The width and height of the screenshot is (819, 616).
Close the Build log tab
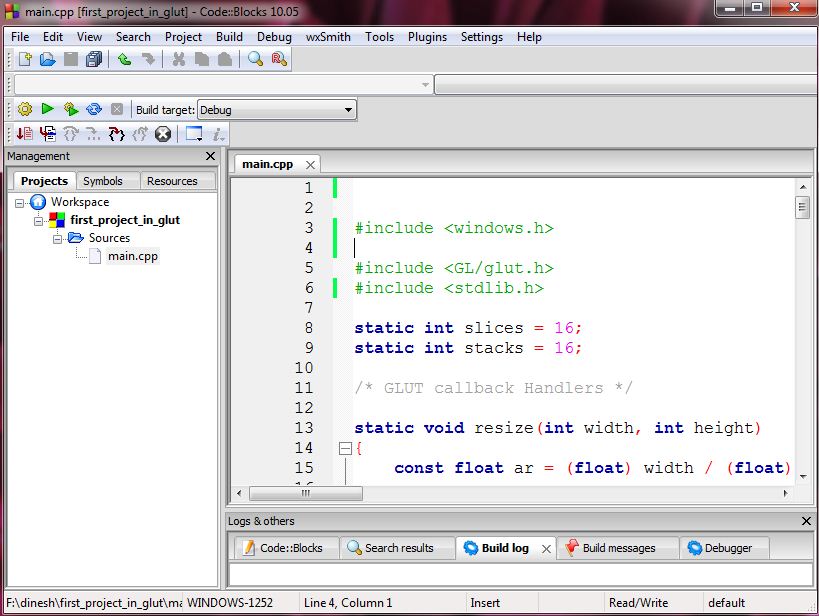[x=546, y=549]
